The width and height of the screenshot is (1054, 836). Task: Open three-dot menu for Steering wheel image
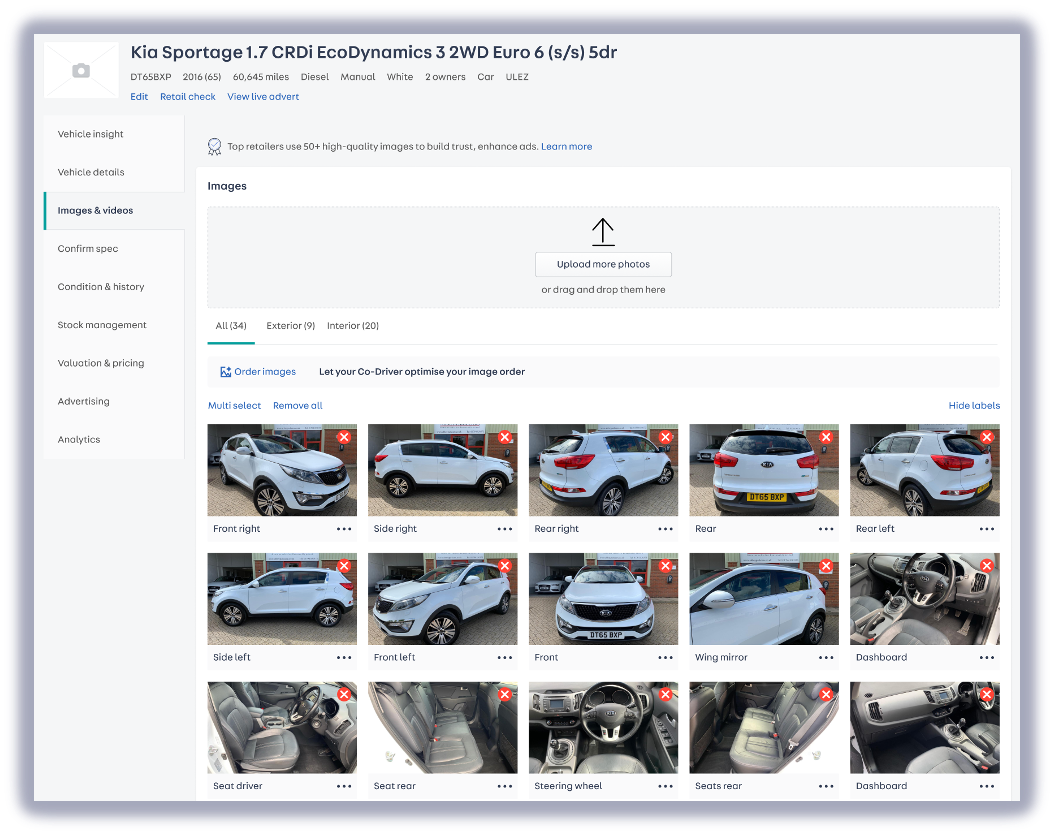(665, 786)
